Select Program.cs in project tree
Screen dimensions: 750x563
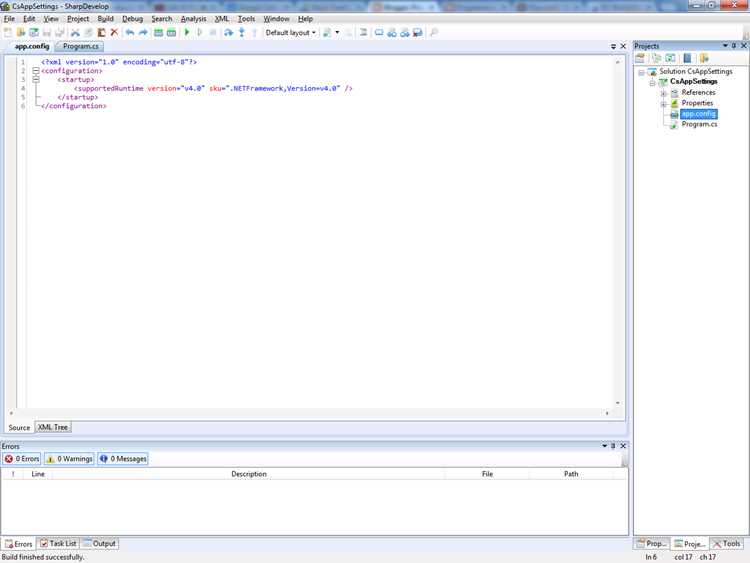(699, 124)
